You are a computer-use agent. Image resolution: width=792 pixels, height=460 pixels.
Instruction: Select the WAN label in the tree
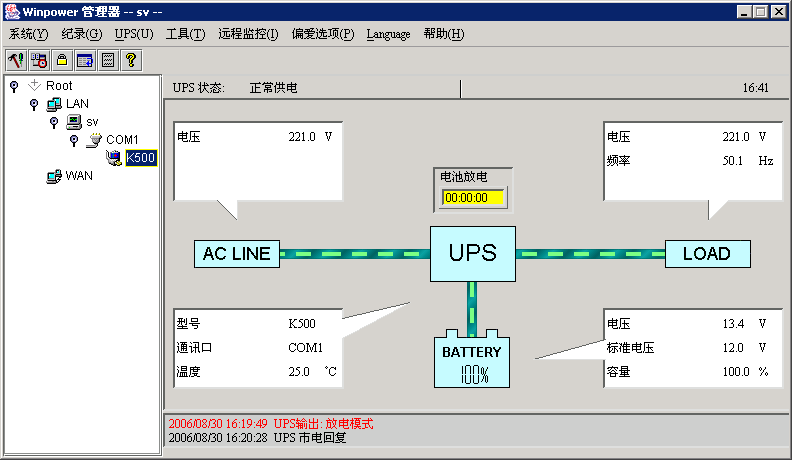(79, 176)
